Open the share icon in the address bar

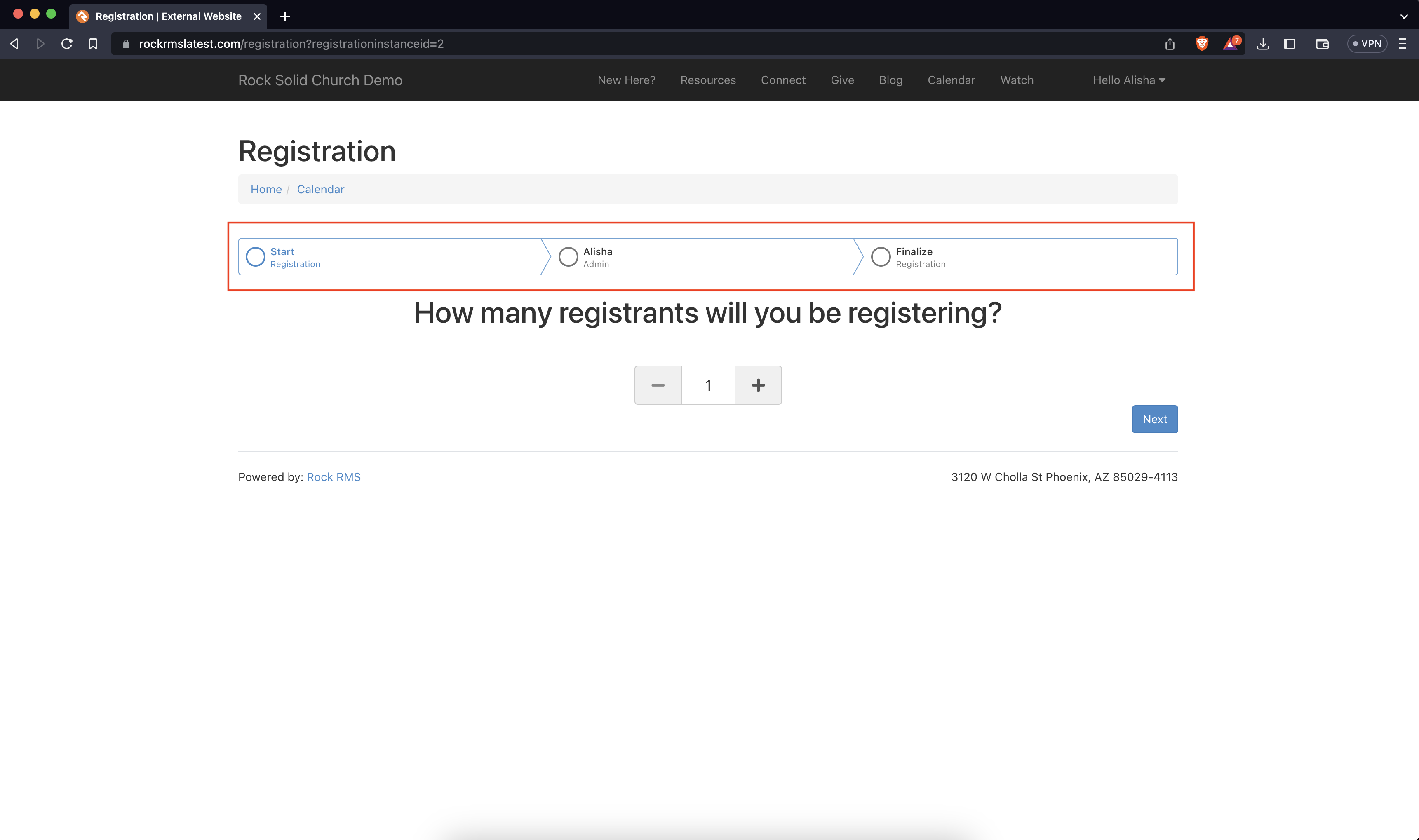[x=1170, y=44]
